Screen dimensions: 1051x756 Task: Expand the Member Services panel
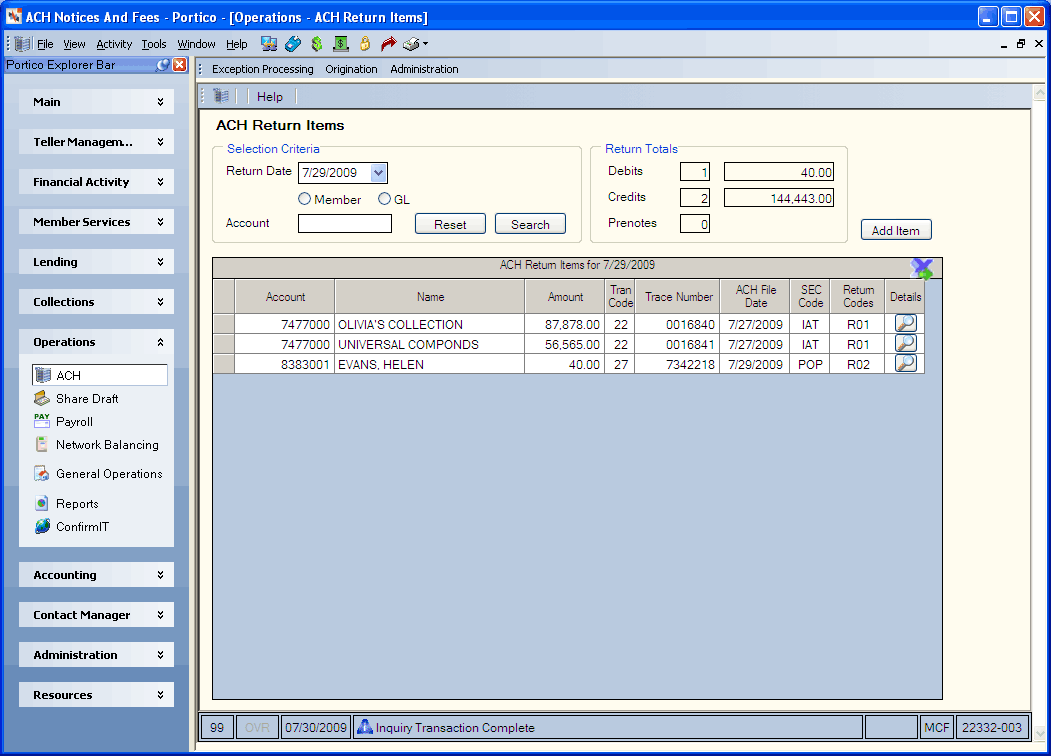(97, 222)
